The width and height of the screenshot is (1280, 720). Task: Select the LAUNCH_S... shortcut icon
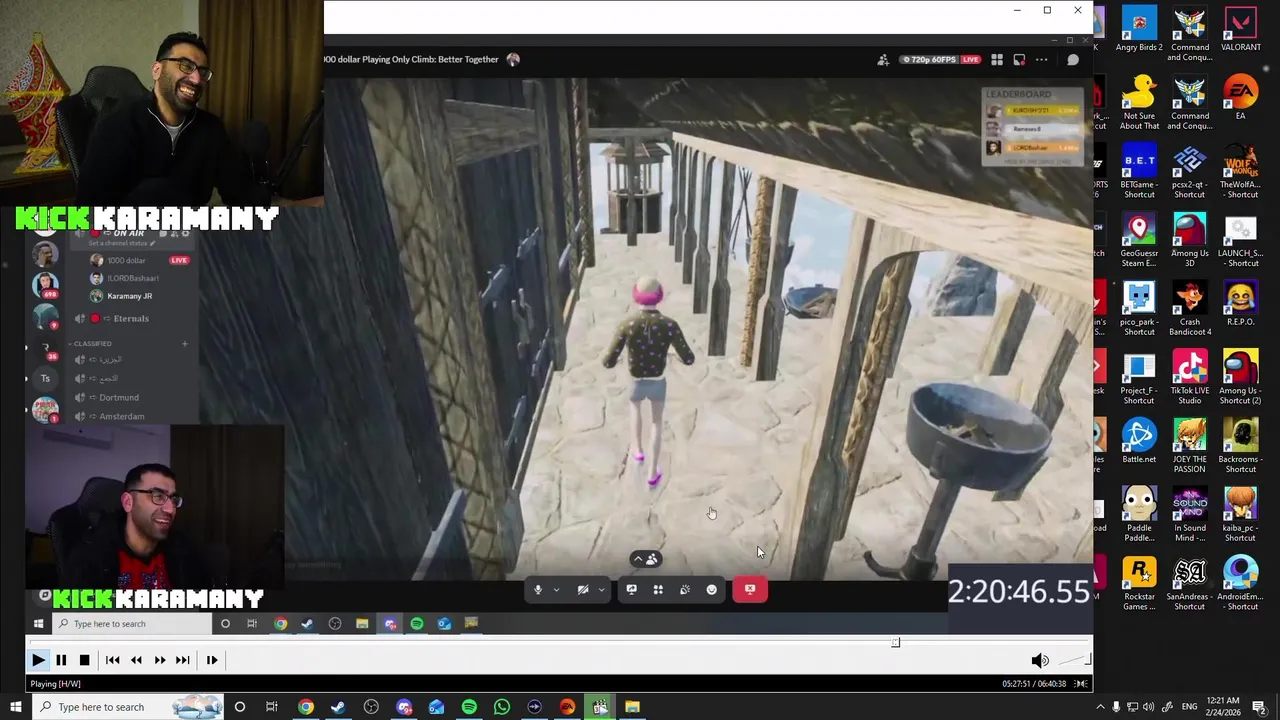(1240, 240)
